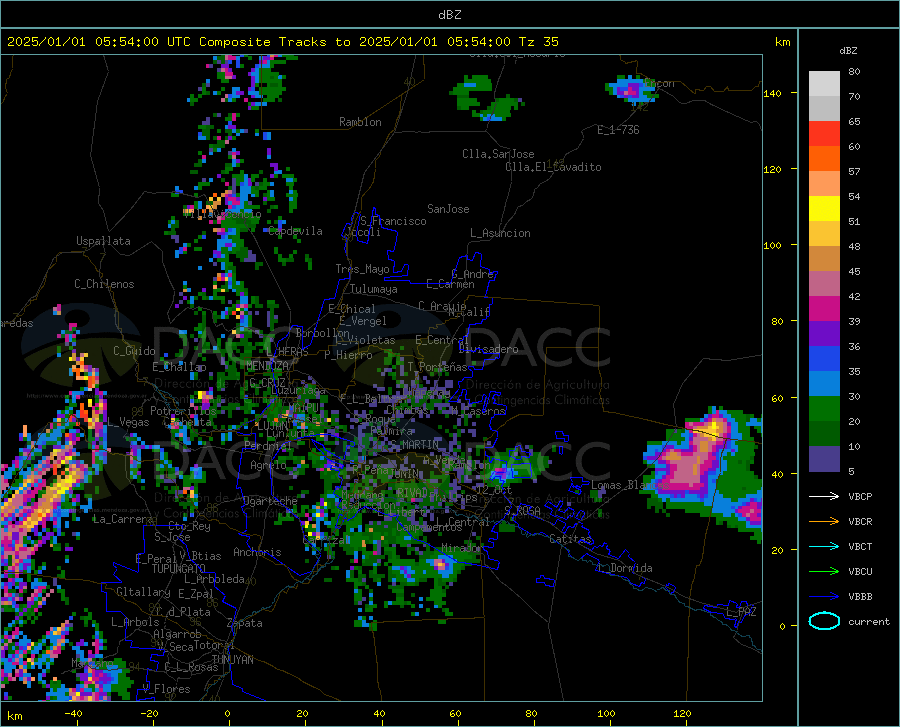Click the Uspallata map label
Image resolution: width=900 pixels, height=727 pixels.
click(103, 241)
